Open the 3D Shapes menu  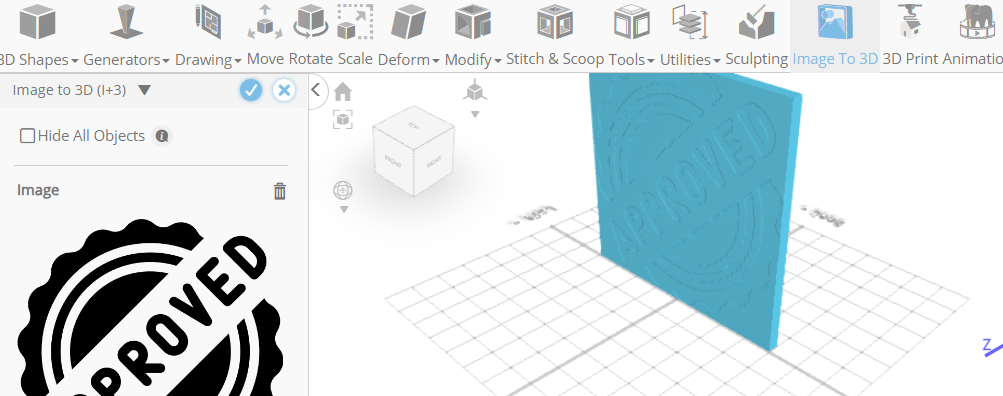coord(38,35)
